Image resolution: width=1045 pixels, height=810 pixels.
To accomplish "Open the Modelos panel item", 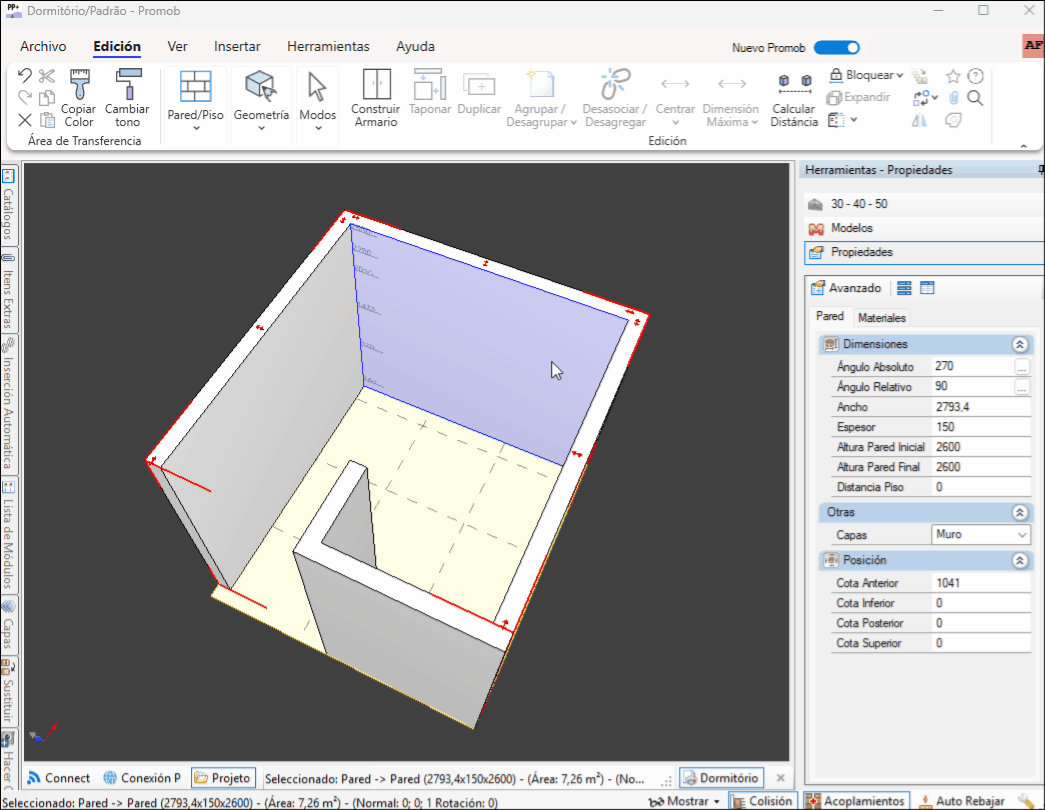I will coord(851,228).
